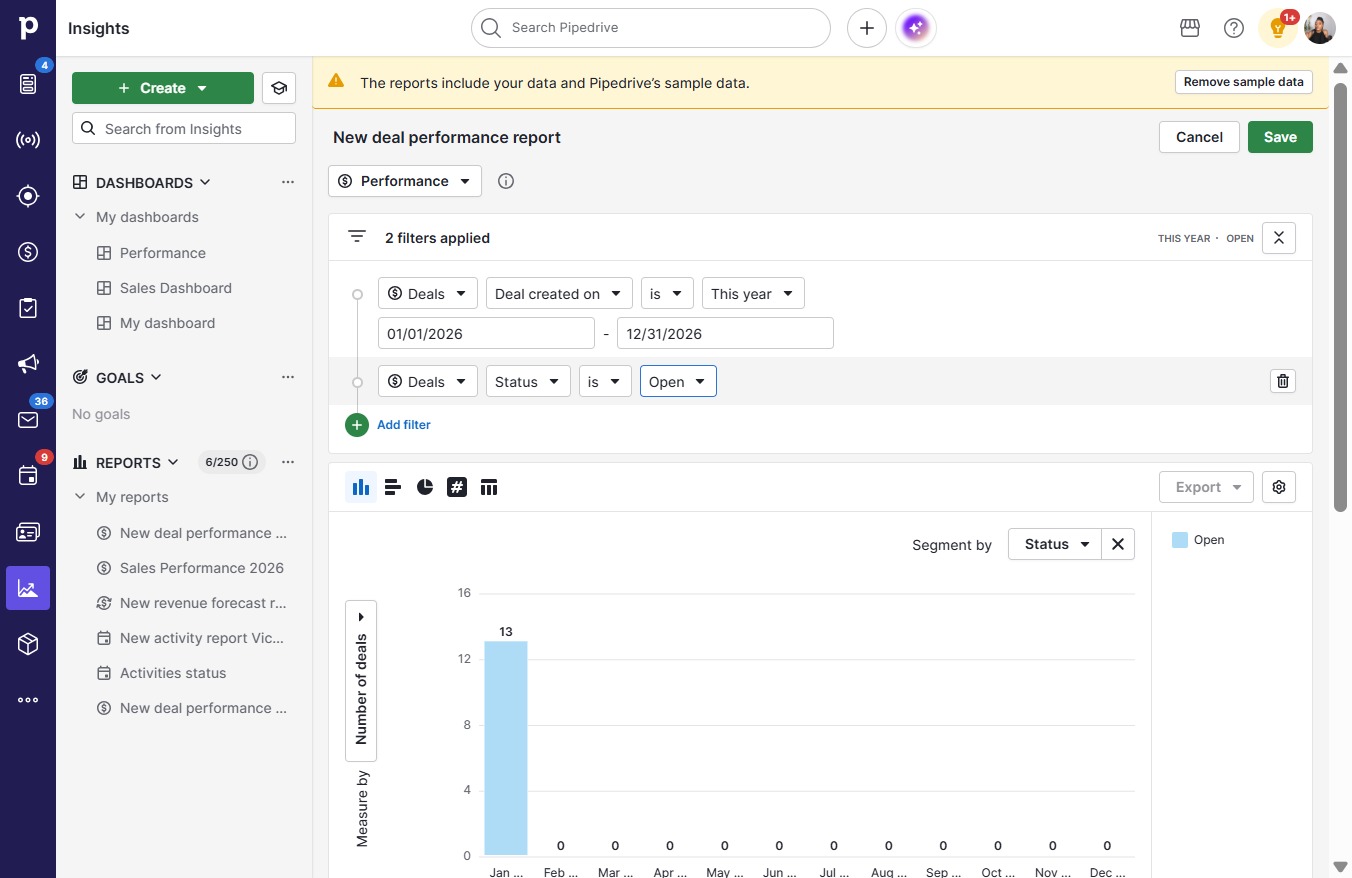Open the Create dropdown
Viewport: 1352px width, 878px height.
(x=163, y=88)
